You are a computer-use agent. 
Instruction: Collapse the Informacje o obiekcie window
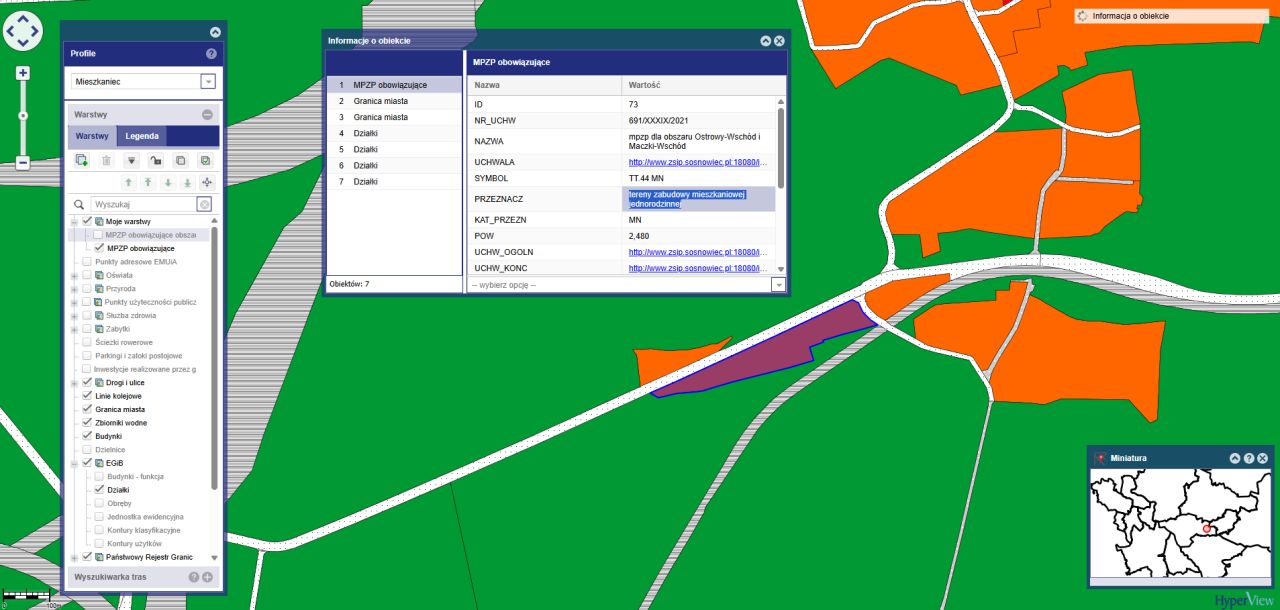point(765,41)
